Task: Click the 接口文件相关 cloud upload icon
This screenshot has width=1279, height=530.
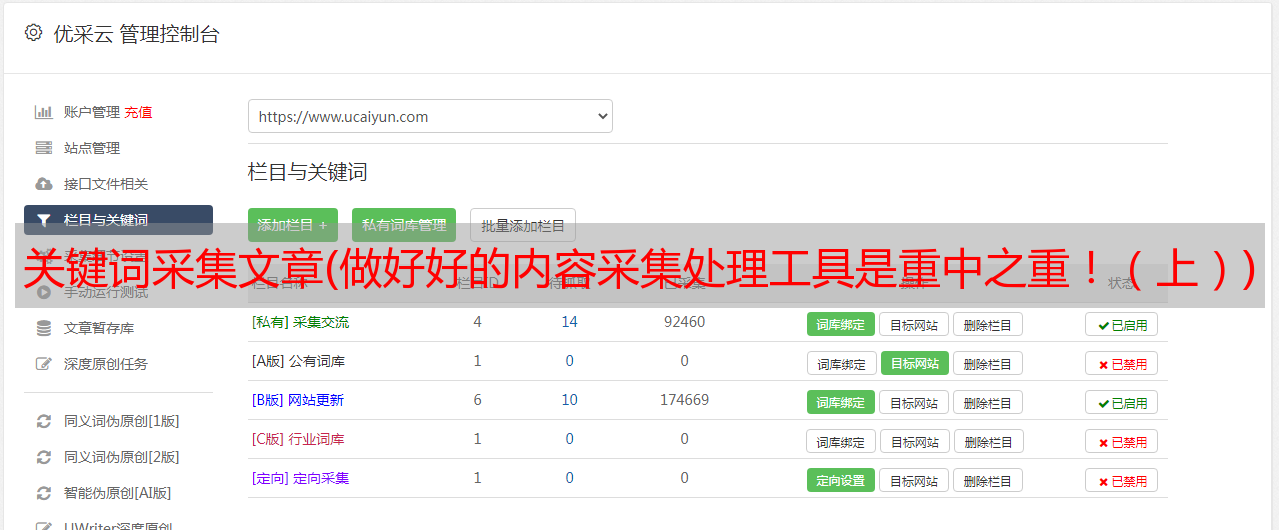Action: [43, 184]
